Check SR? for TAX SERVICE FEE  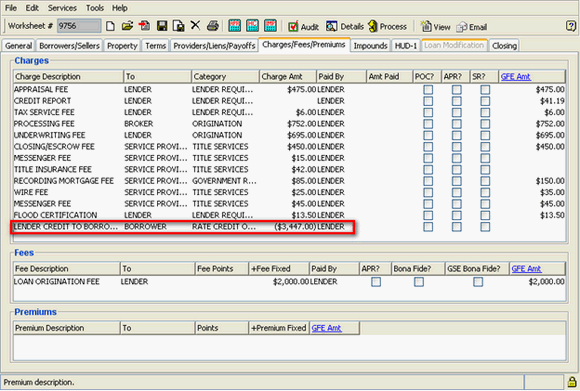tap(485, 112)
